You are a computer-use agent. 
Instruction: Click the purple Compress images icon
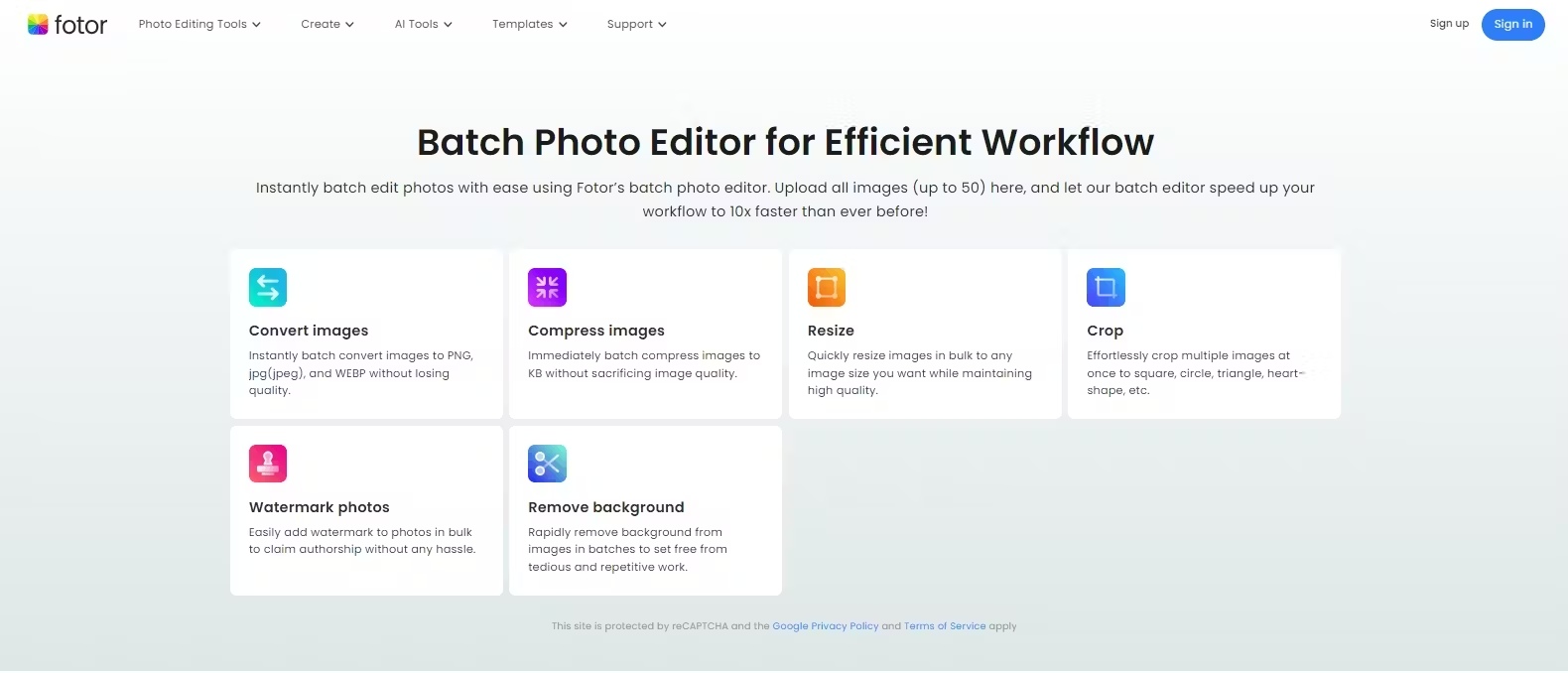point(547,287)
